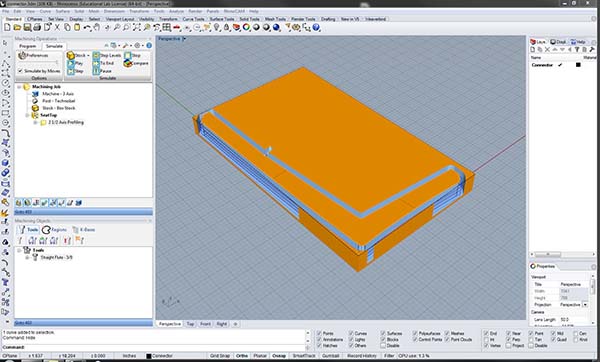Open the K-Bases tab
The image size is (600, 362).
[83, 230]
